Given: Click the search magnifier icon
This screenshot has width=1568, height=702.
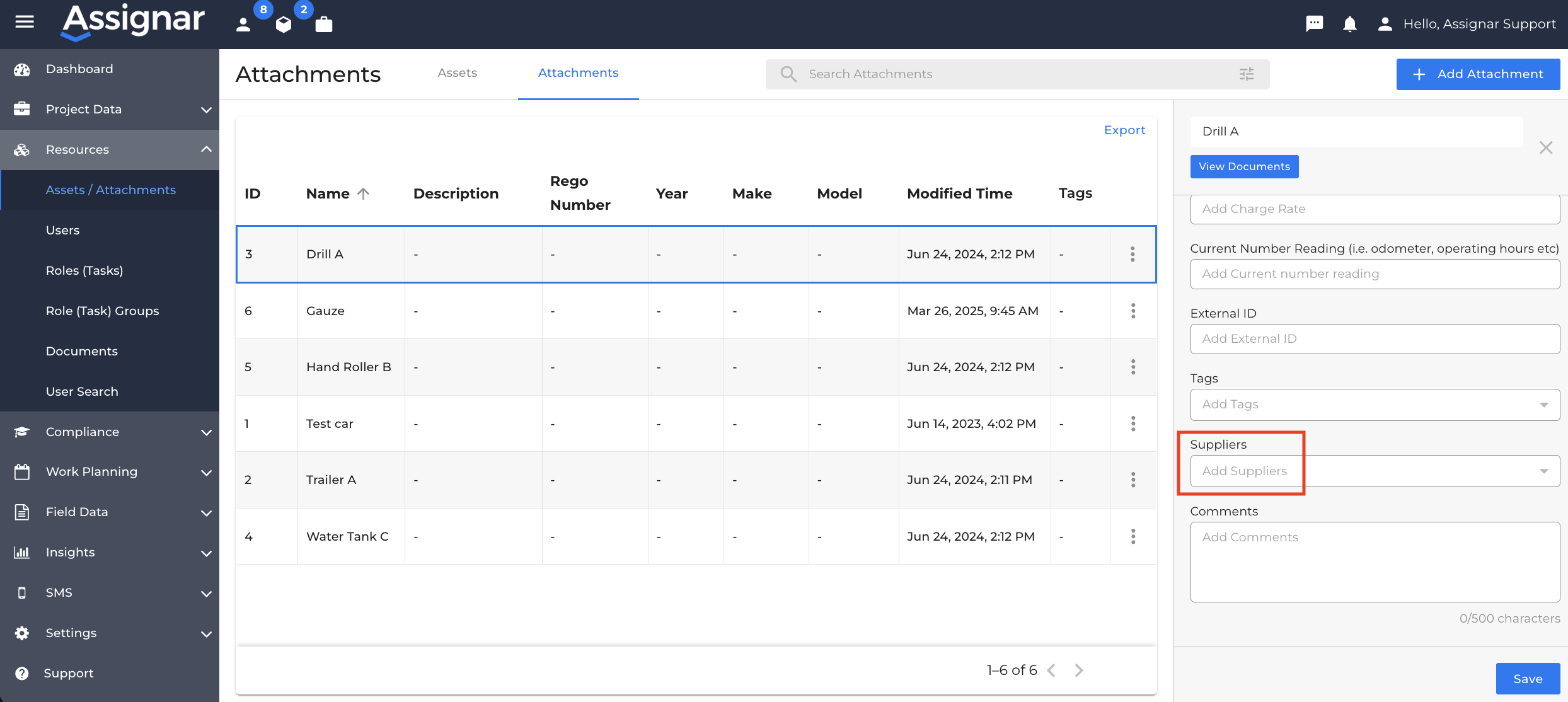Looking at the screenshot, I should pyautogui.click(x=788, y=74).
